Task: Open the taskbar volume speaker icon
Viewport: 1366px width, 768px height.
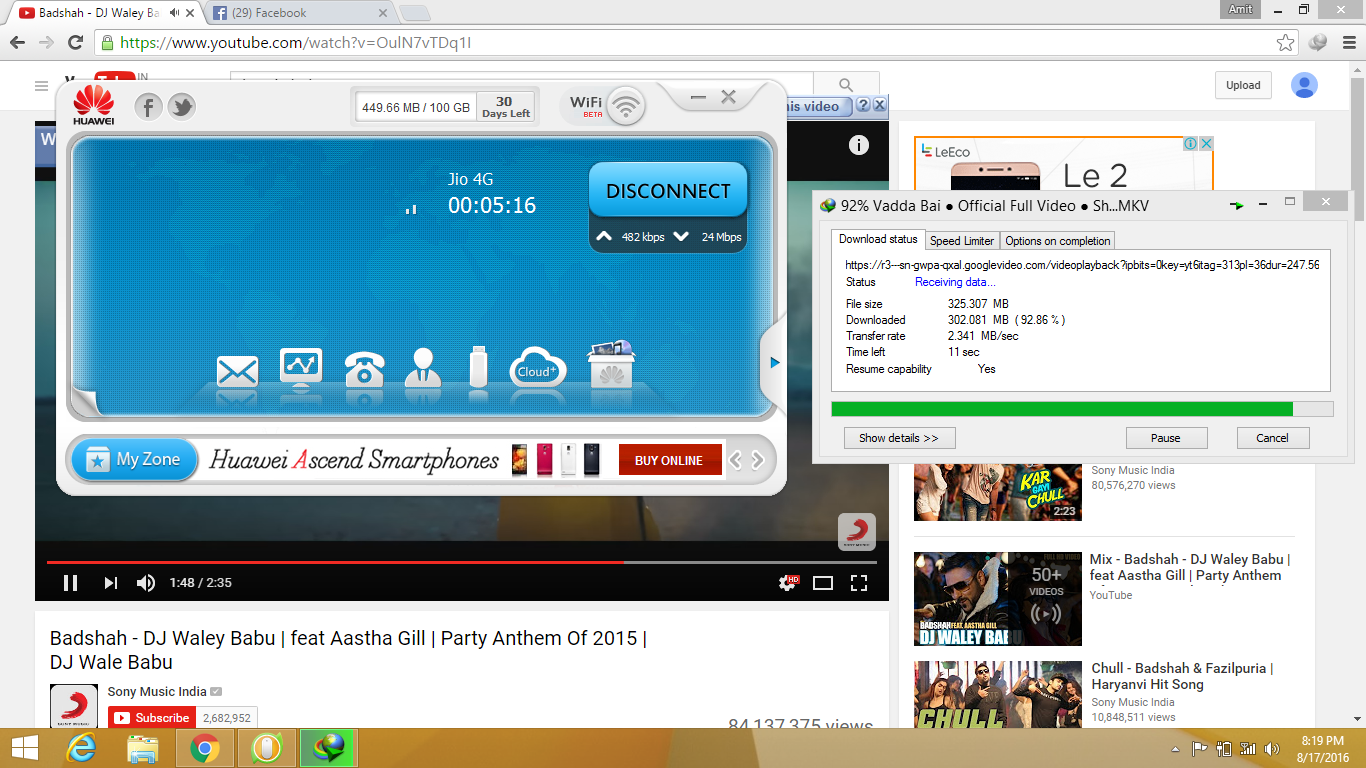Action: (1271, 749)
